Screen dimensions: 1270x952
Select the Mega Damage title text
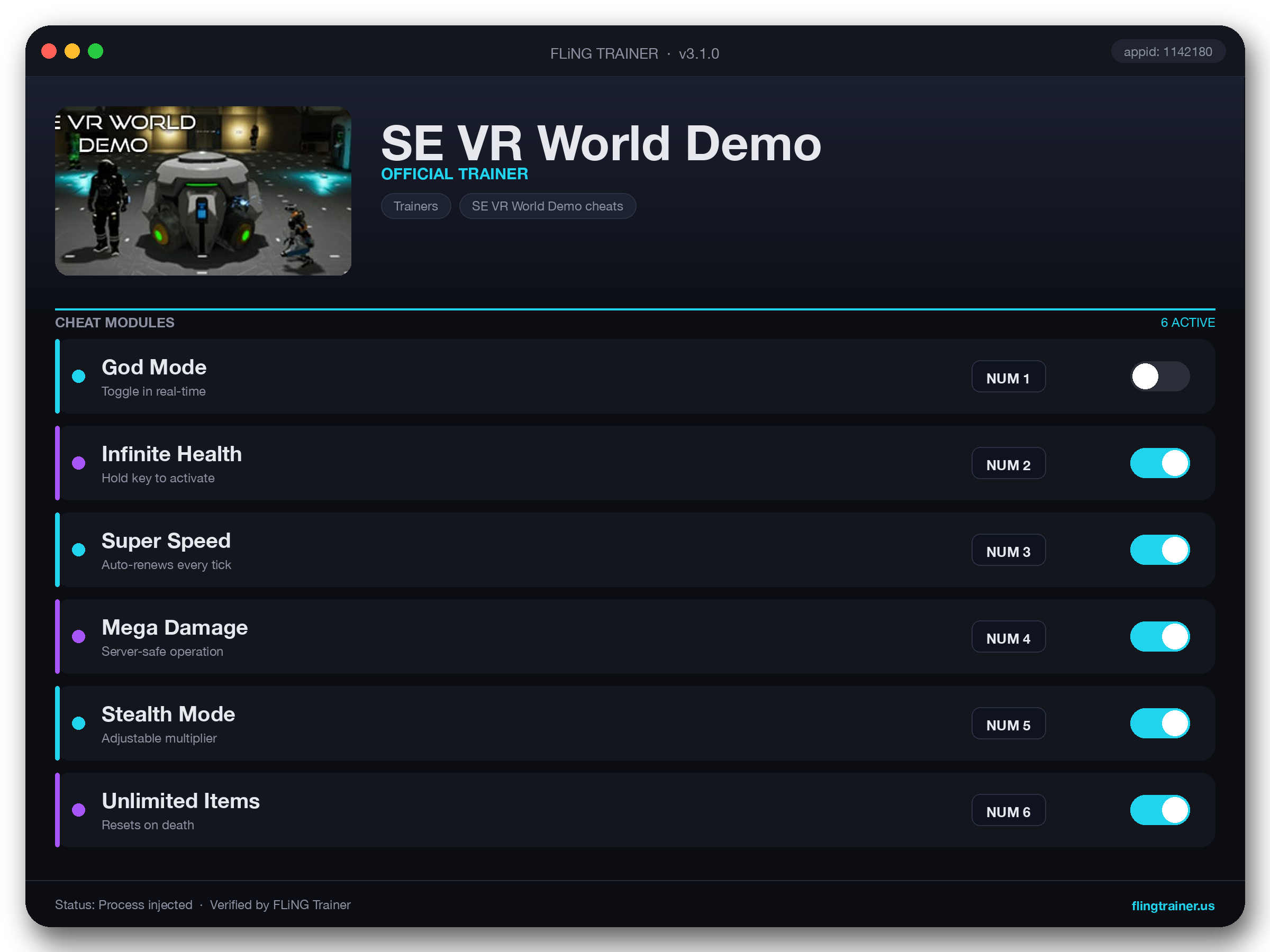[175, 628]
